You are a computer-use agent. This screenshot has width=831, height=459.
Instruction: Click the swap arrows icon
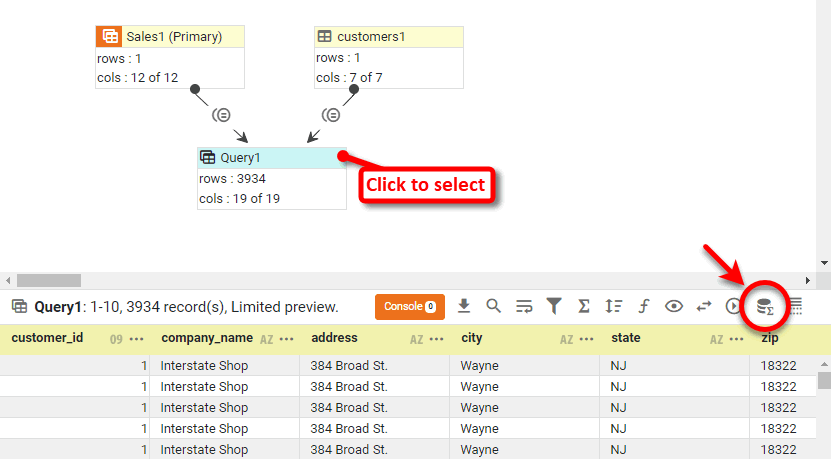pyautogui.click(x=704, y=306)
